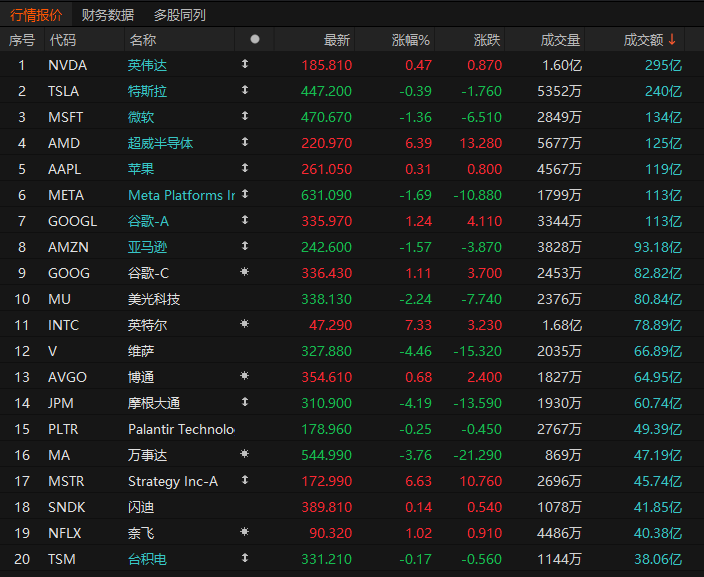Select the Strategy Inc-A name cell
Viewport: 704px width, 577px height.
click(173, 482)
